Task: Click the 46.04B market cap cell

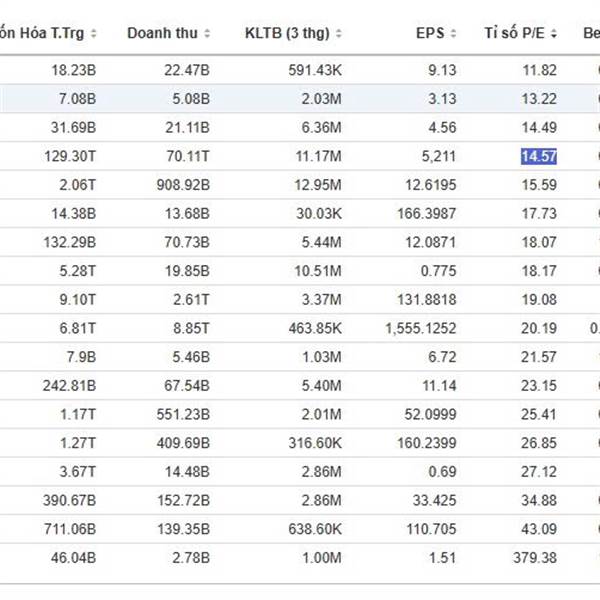Action: click(74, 557)
